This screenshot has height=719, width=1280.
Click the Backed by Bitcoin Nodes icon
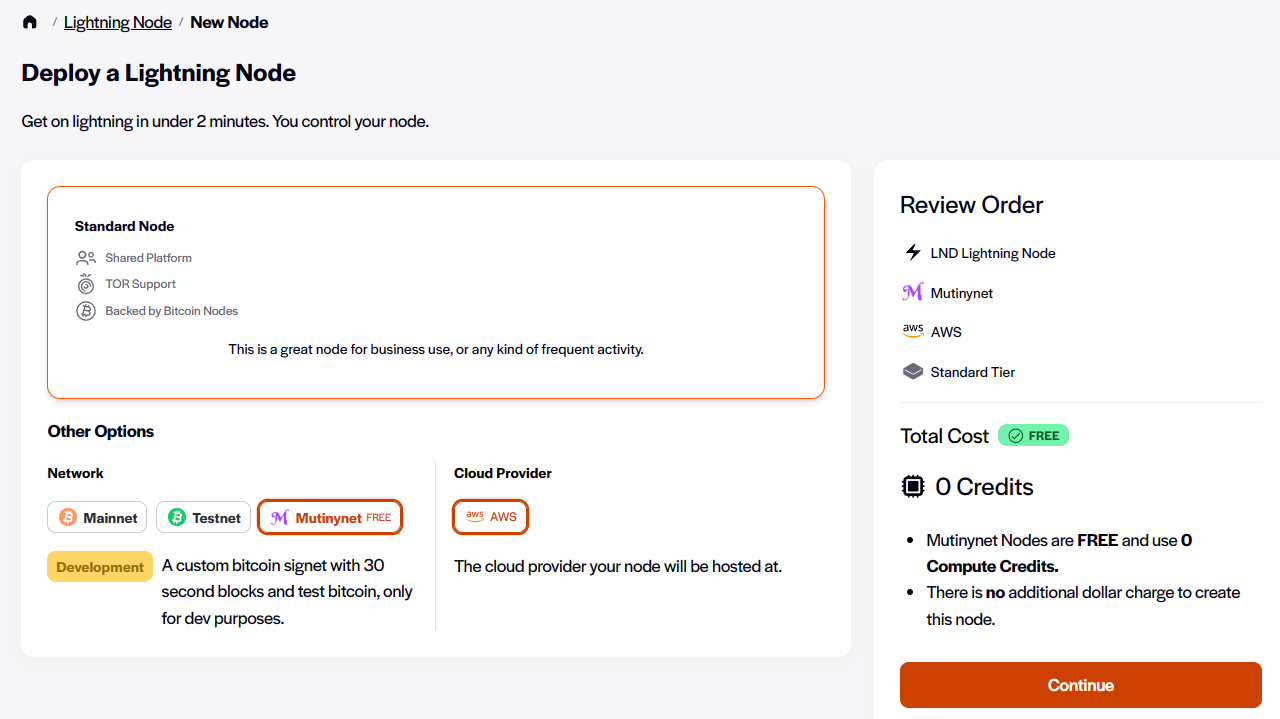click(x=85, y=310)
